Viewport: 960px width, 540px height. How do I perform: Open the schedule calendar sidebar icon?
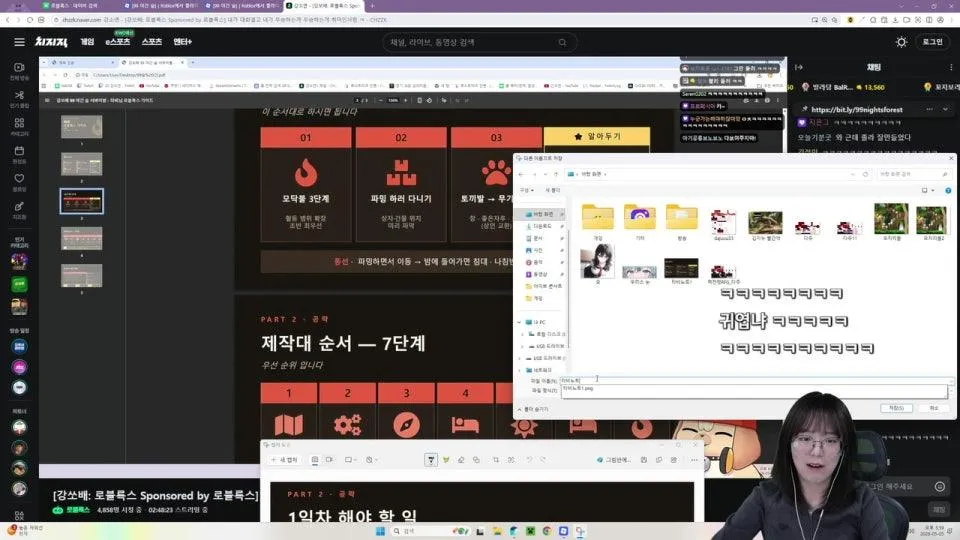click(x=19, y=151)
